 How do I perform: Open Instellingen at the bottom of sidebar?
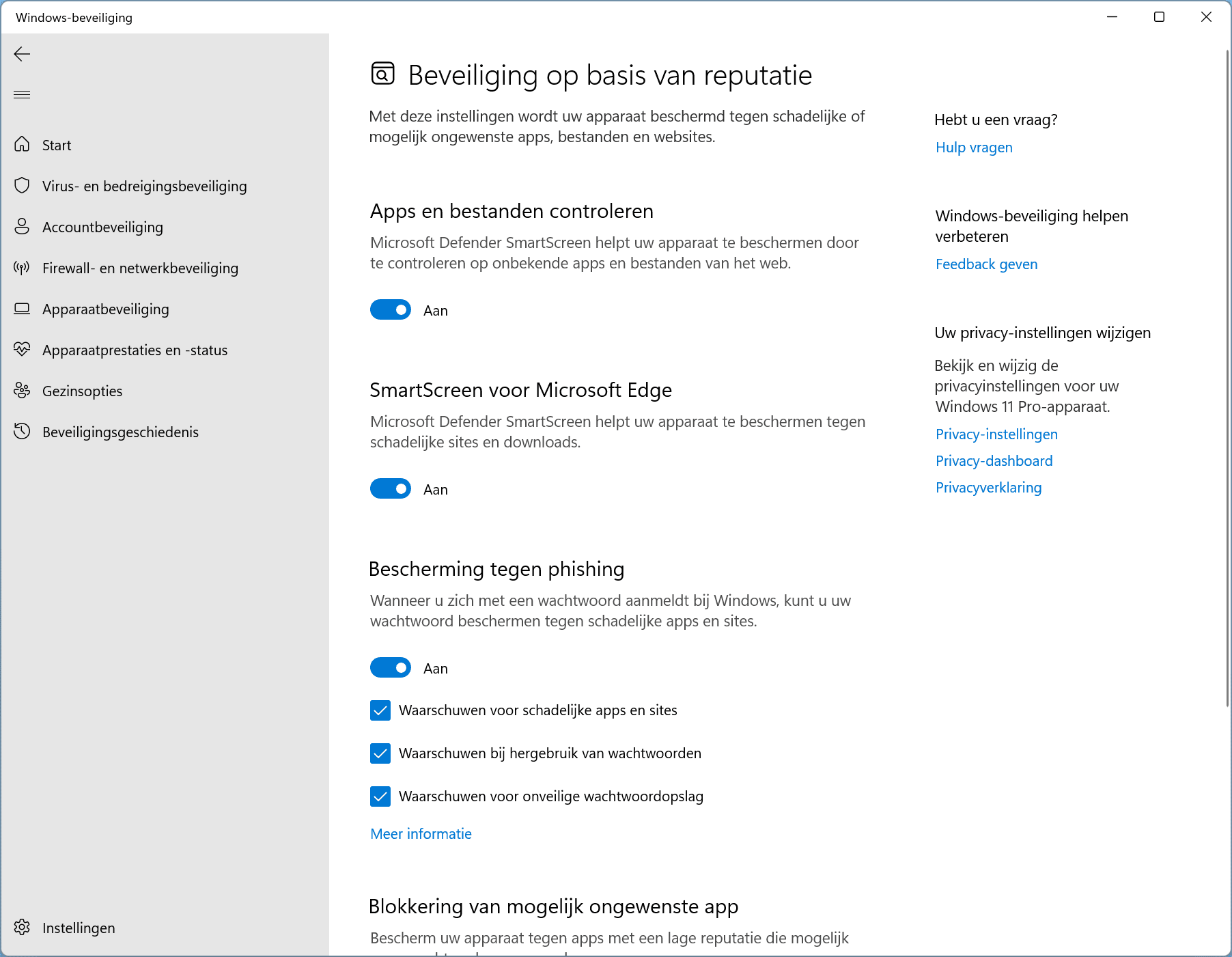[78, 928]
